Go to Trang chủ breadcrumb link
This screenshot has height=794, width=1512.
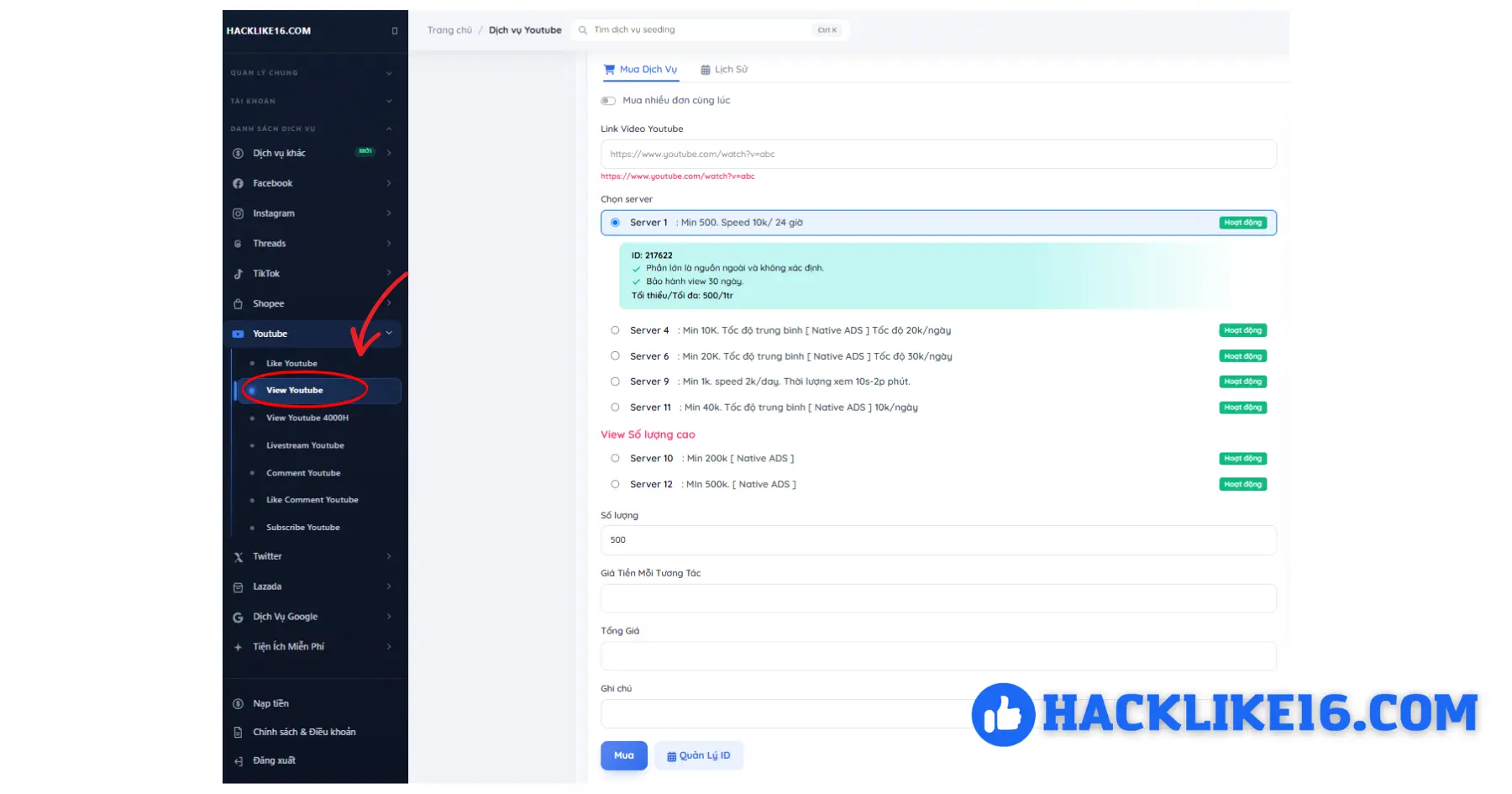(x=449, y=30)
